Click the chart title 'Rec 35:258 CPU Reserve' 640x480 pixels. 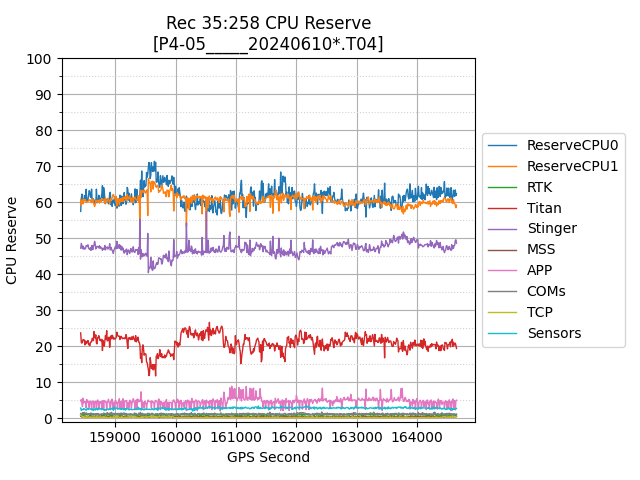(268, 23)
